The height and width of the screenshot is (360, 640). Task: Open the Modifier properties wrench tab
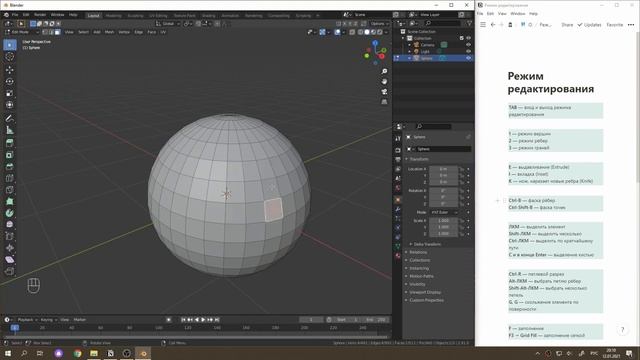[x=398, y=209]
